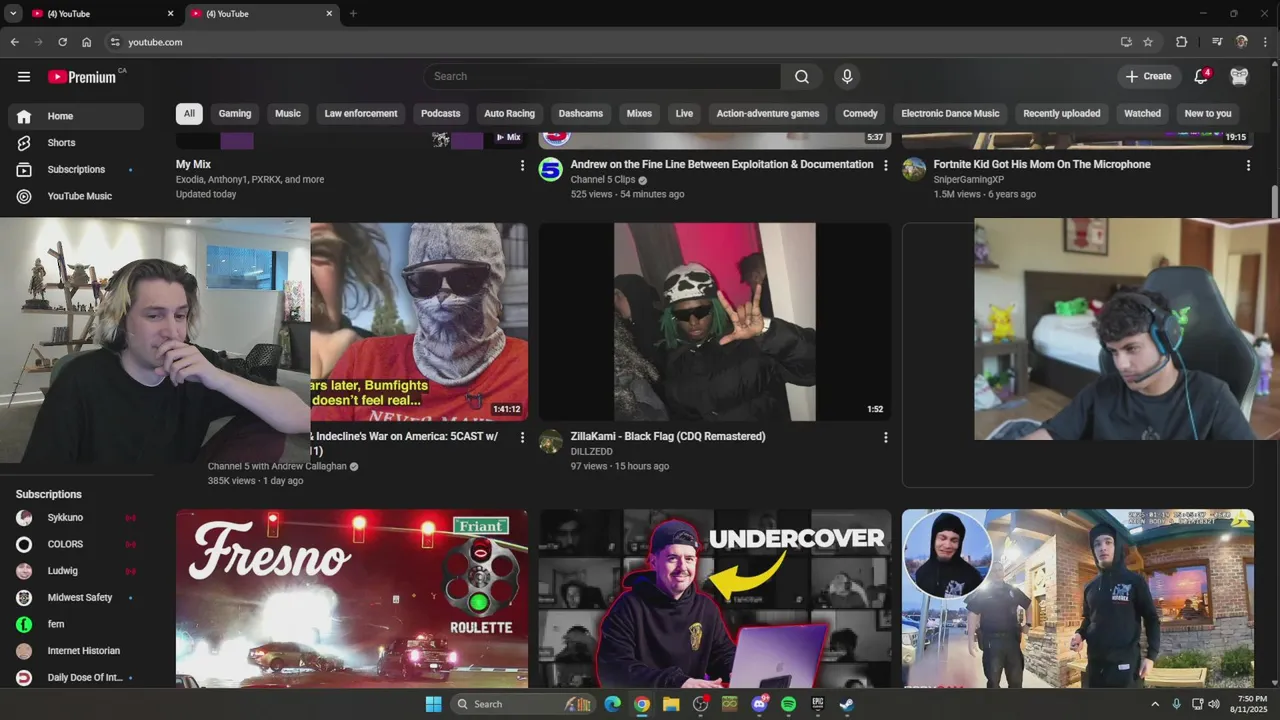This screenshot has width=1280, height=720.
Task: View site information icon in address bar
Action: [x=115, y=42]
